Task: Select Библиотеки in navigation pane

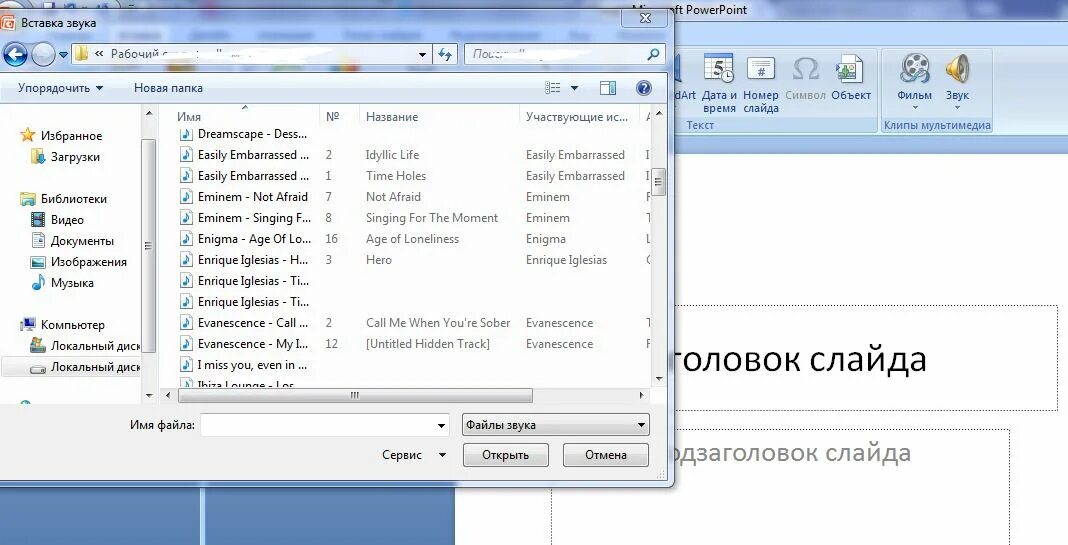Action: [73, 199]
